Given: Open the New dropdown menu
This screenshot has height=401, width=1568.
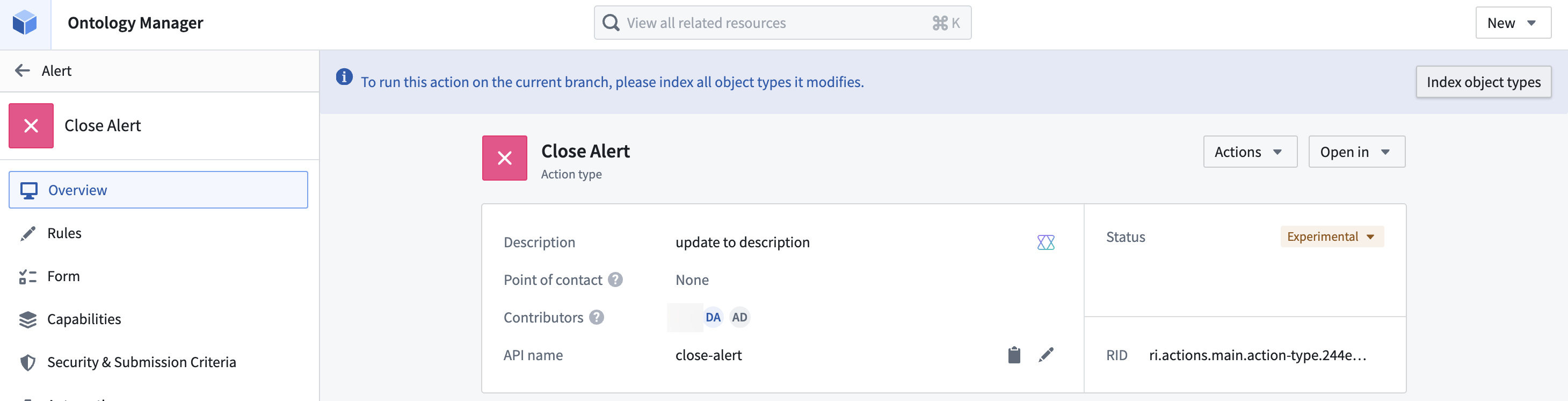Looking at the screenshot, I should tap(1513, 23).
